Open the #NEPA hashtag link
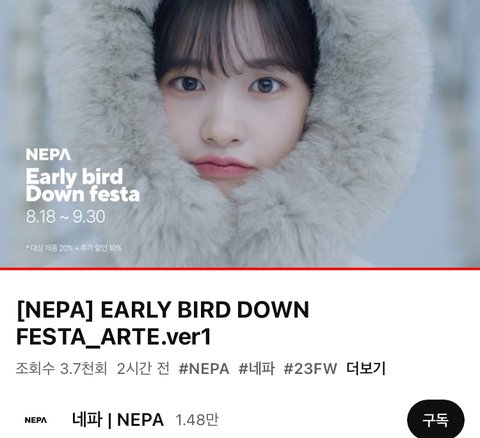Image resolution: width=480 pixels, height=438 pixels. click(204, 369)
